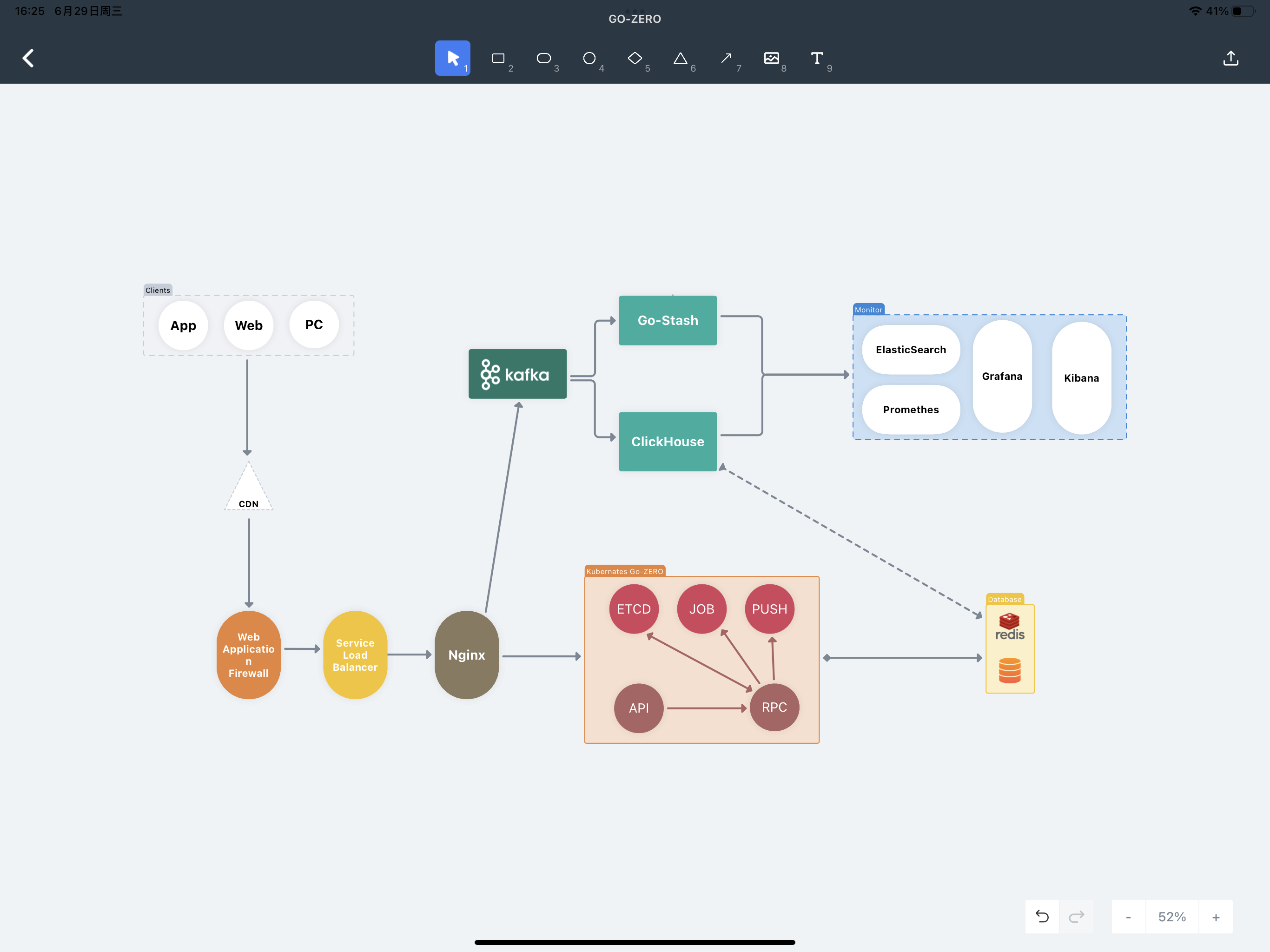Tap the Wi-Fi status icon

pyautogui.click(x=1195, y=11)
